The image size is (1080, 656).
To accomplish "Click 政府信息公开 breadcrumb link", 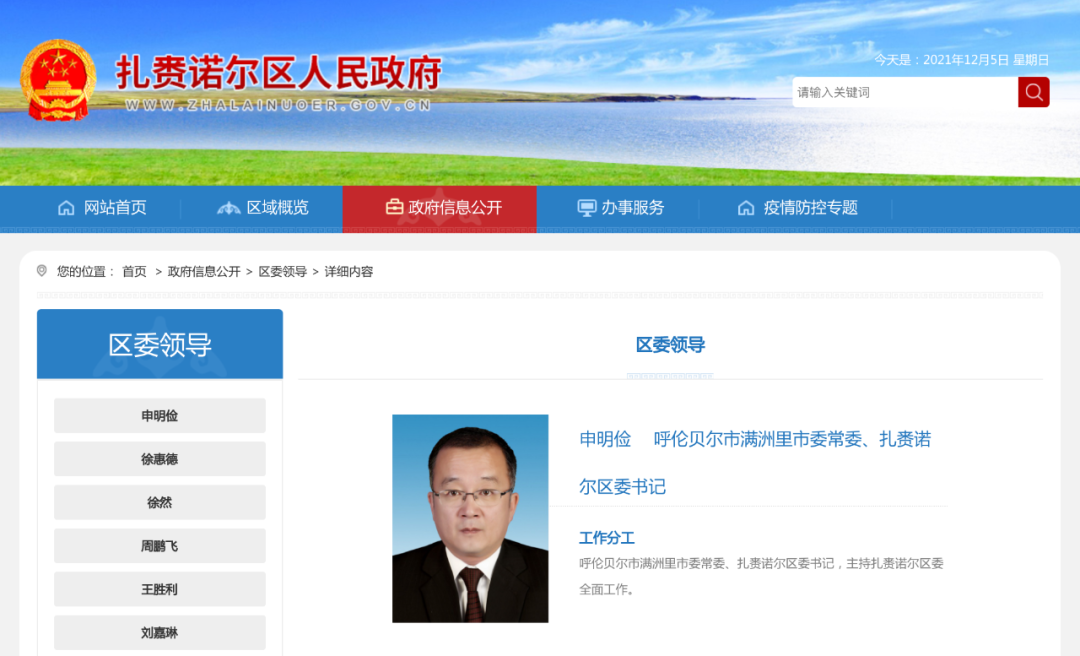I will point(204,271).
